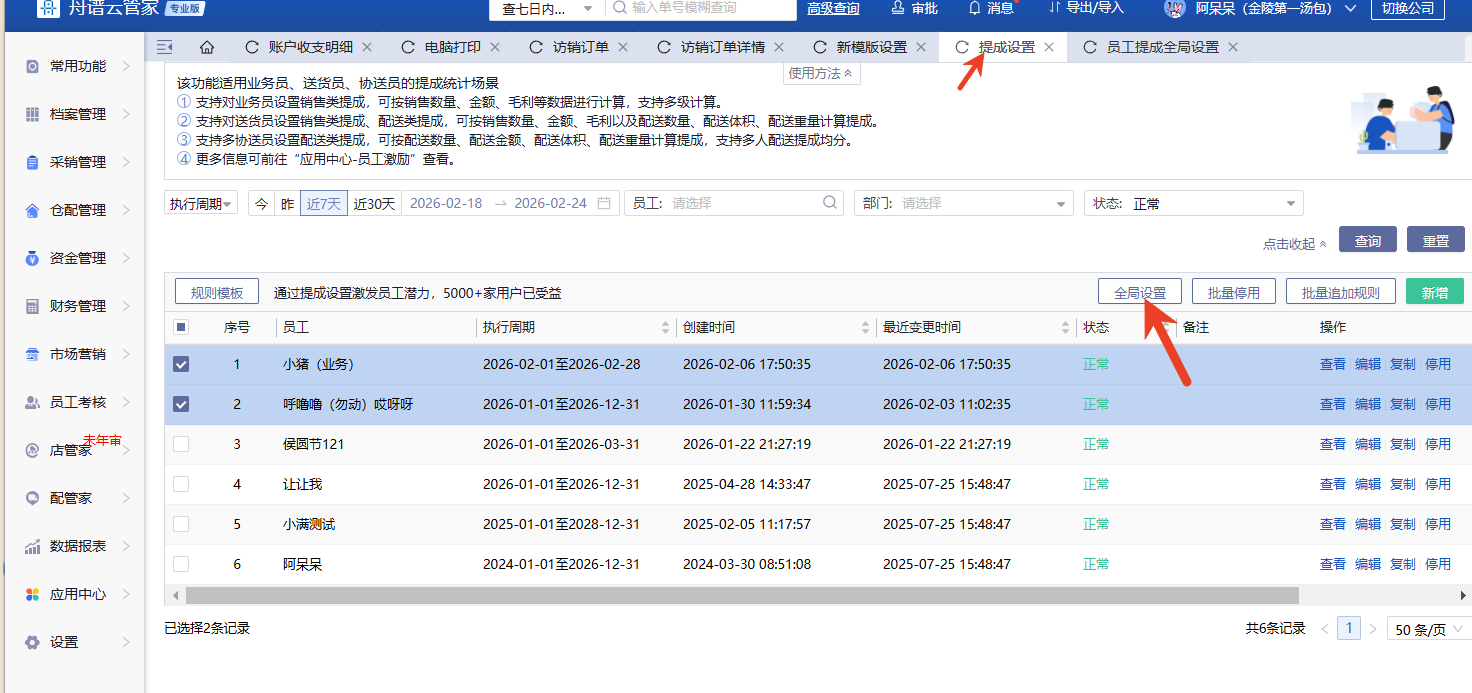Click the green 新增 button
Viewport: 1472px width, 693px height.
point(1434,293)
